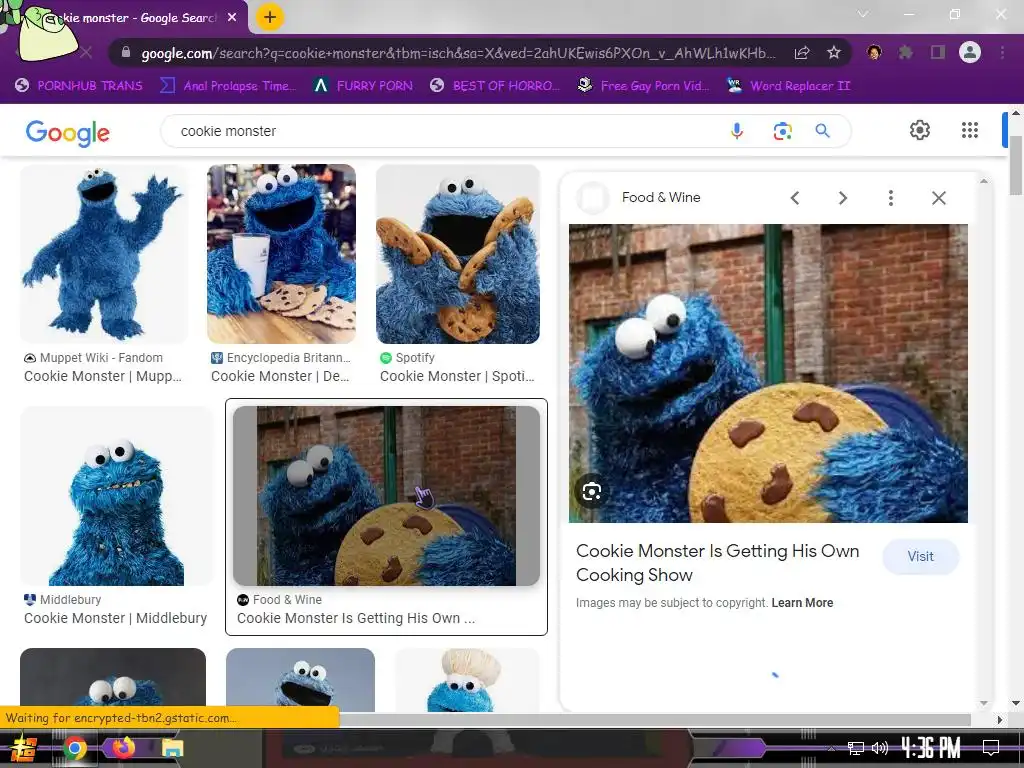Toggle the browser side panel icon
1024x768 pixels.
(x=938, y=52)
